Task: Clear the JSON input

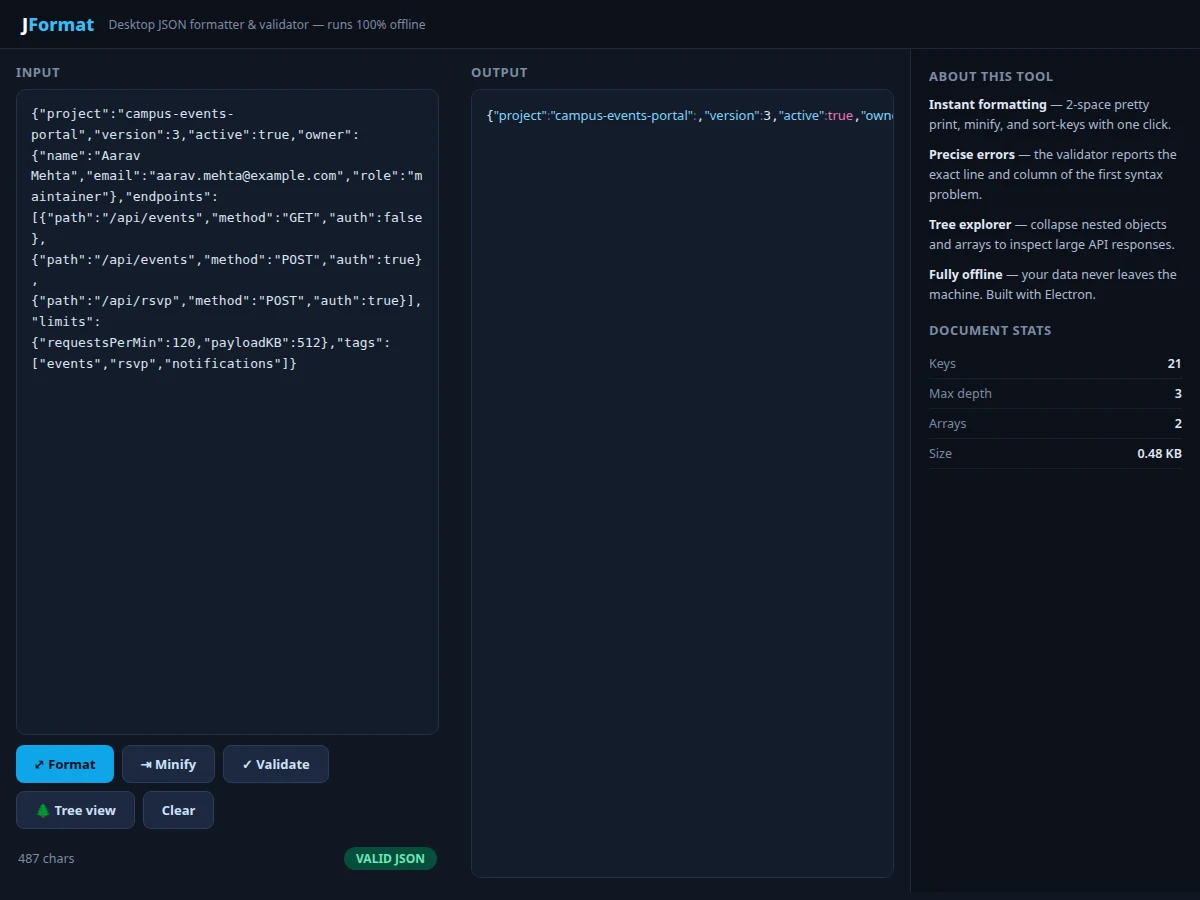Action: 178,810
